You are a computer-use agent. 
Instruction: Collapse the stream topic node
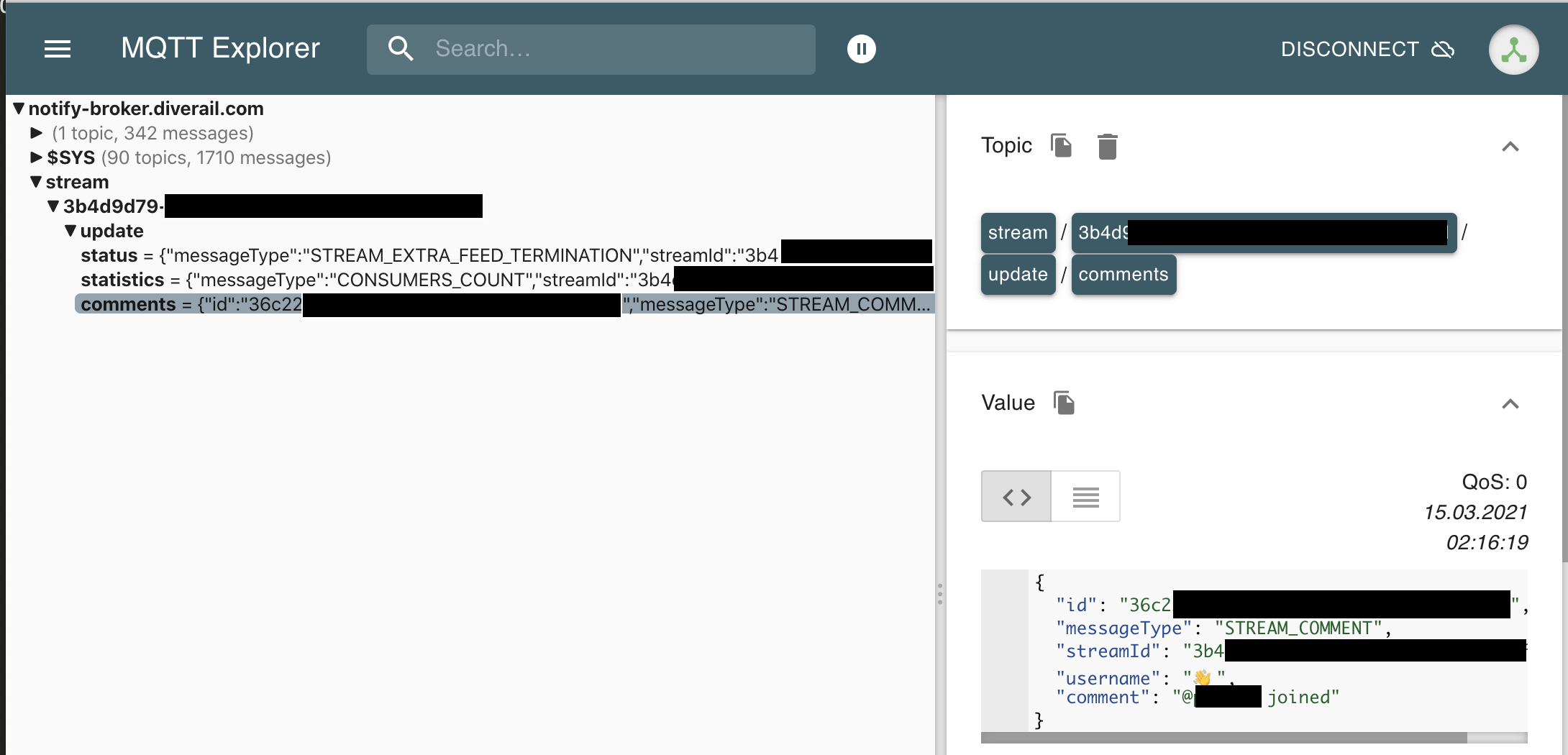tap(36, 182)
